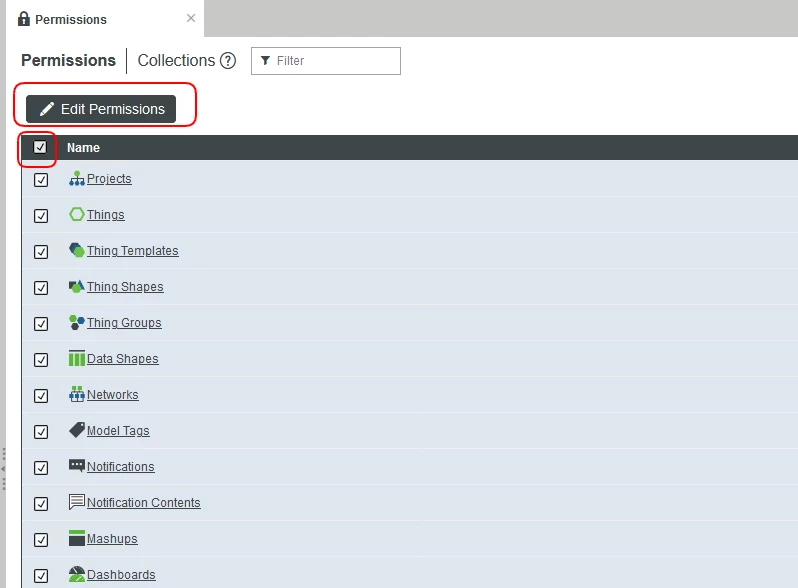Switch to the Collections section
The height and width of the screenshot is (588, 798).
point(177,61)
